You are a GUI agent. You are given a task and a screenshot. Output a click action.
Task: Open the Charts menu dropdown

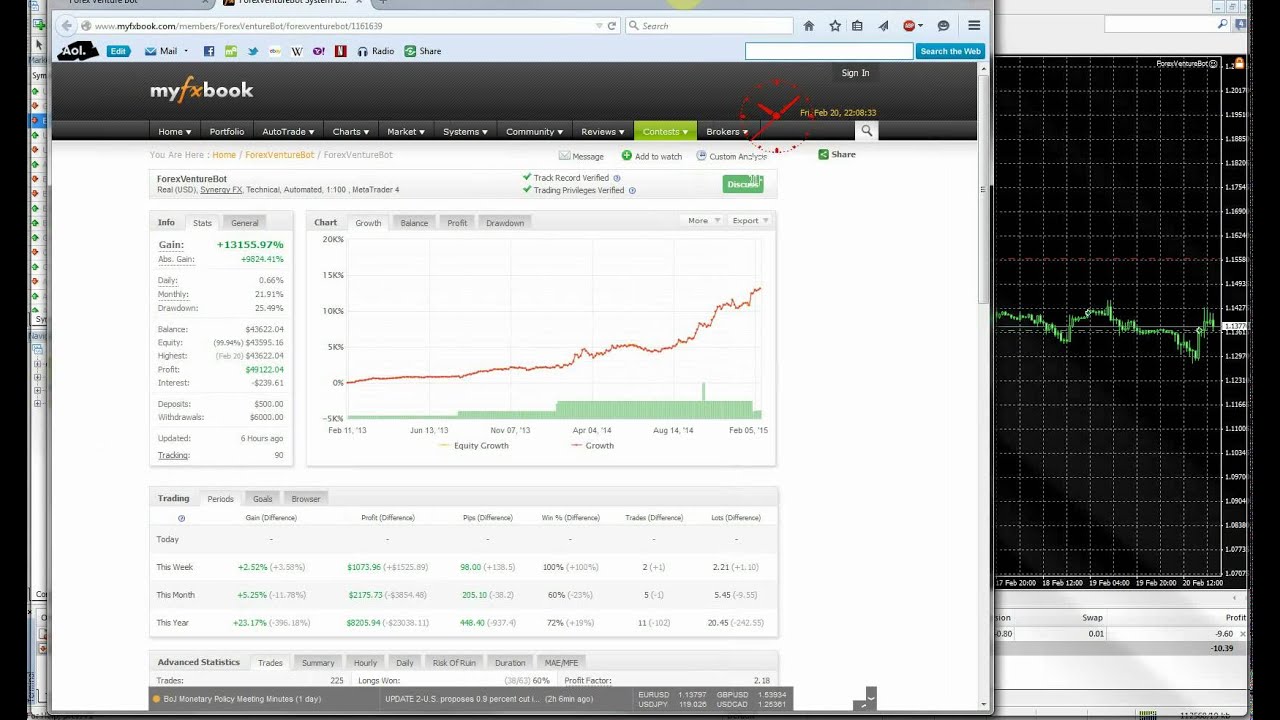tap(351, 131)
